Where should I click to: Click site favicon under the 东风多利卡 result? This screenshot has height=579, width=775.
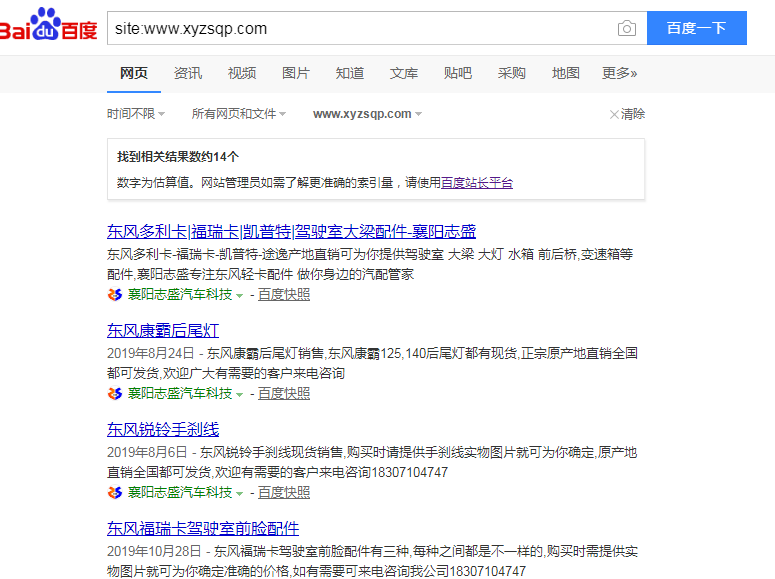coord(115,295)
